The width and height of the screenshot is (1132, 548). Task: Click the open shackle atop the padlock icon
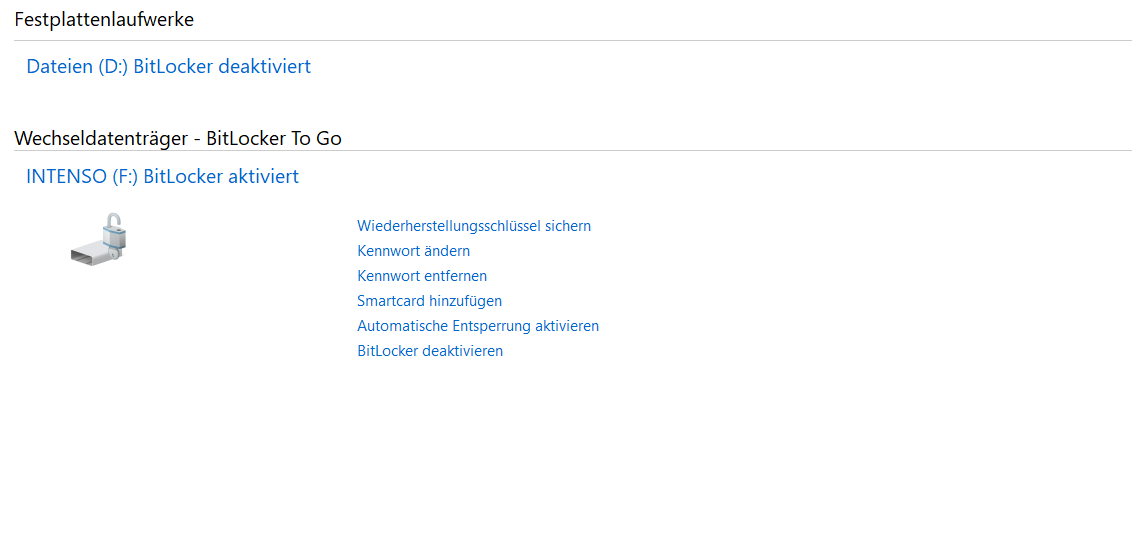[x=116, y=220]
